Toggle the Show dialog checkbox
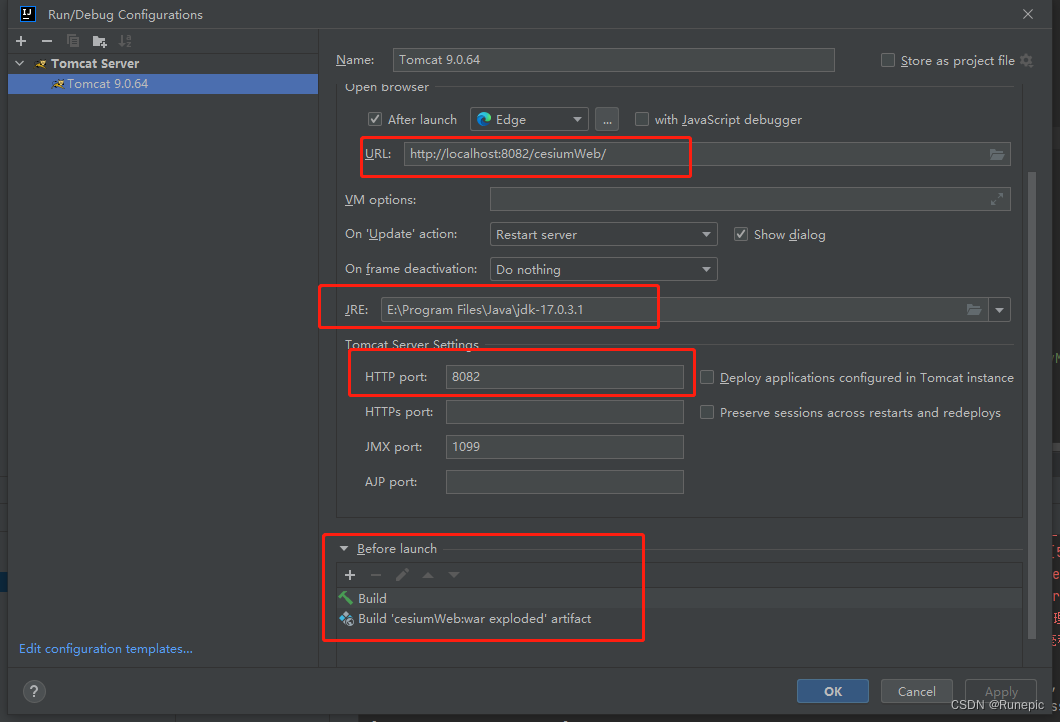Viewport: 1060px width, 722px height. click(741, 234)
